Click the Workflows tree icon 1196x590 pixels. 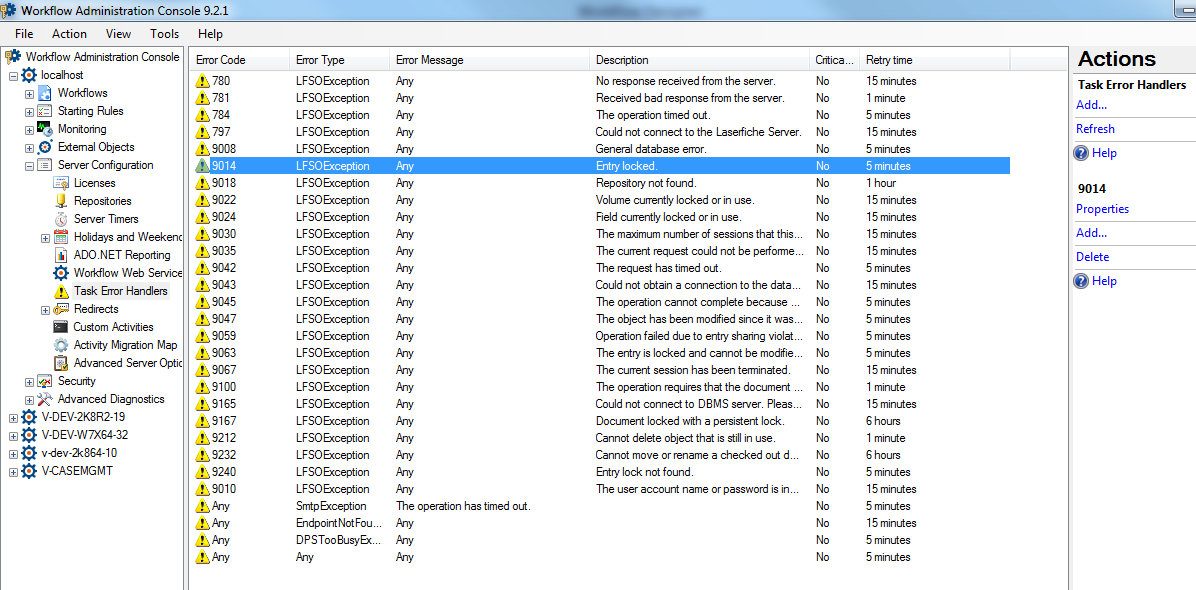(45, 93)
